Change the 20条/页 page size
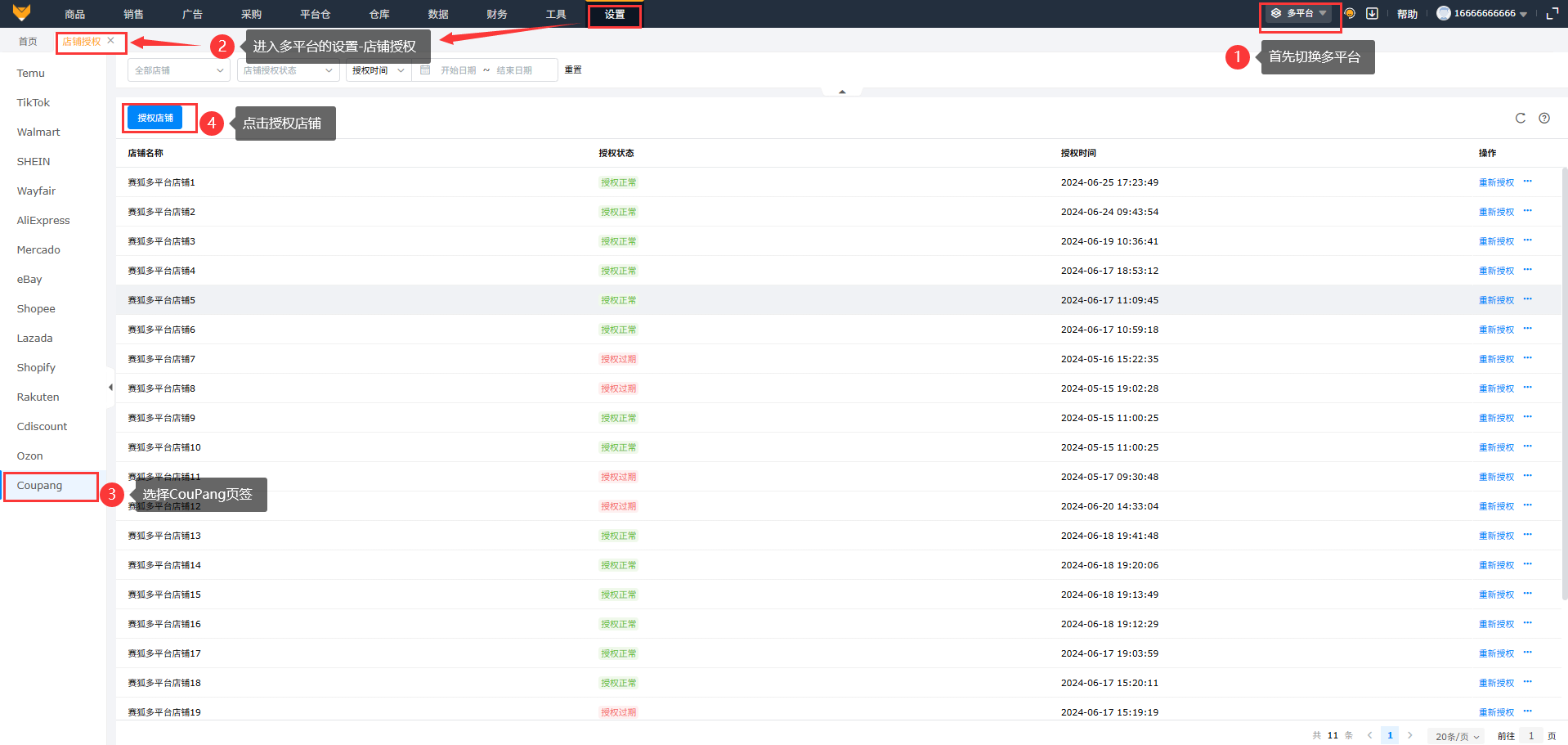The height and width of the screenshot is (745, 1568). coord(1457,736)
